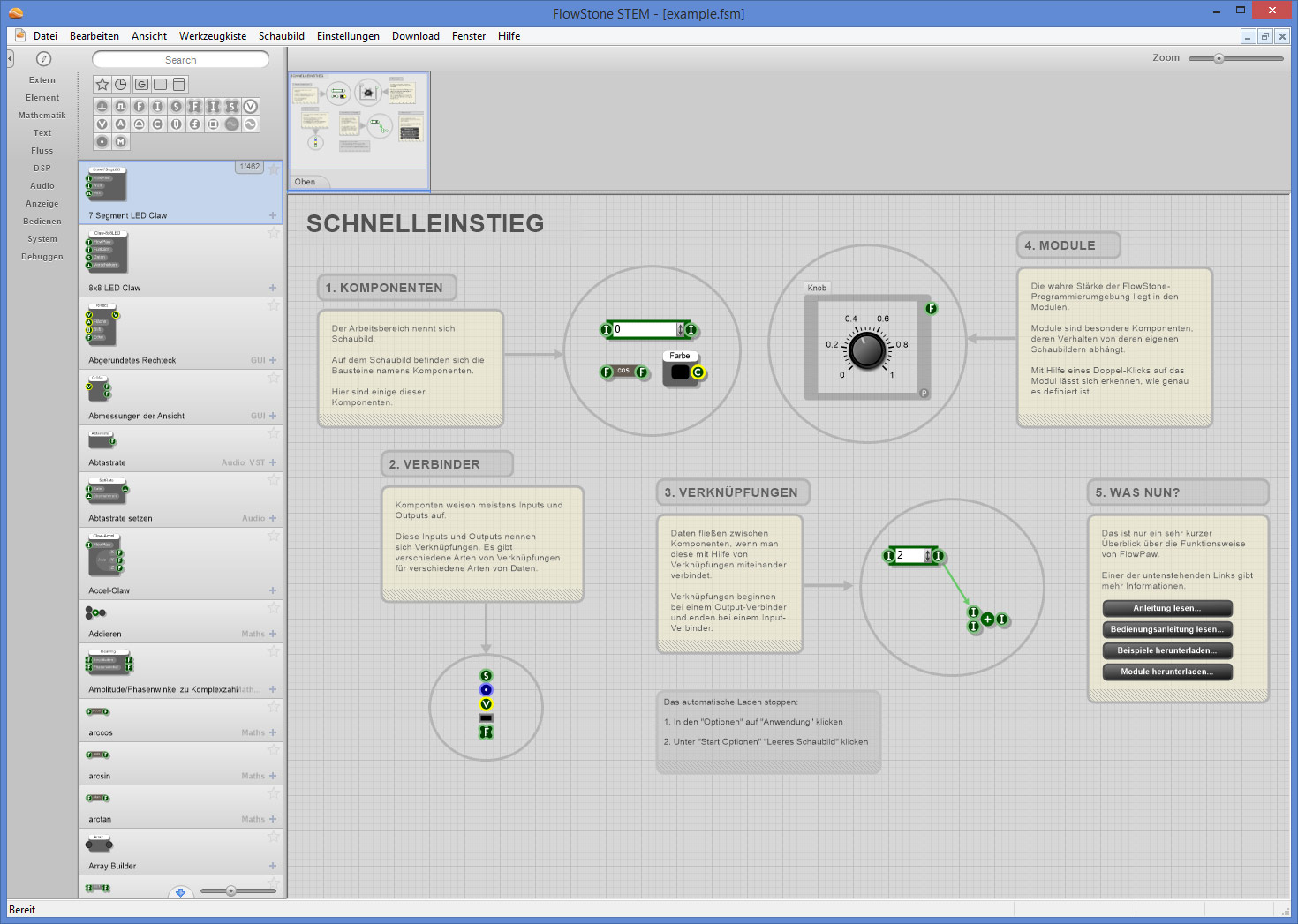Filter toolbox by Int connector I icon
1298x924 pixels.
[x=157, y=106]
